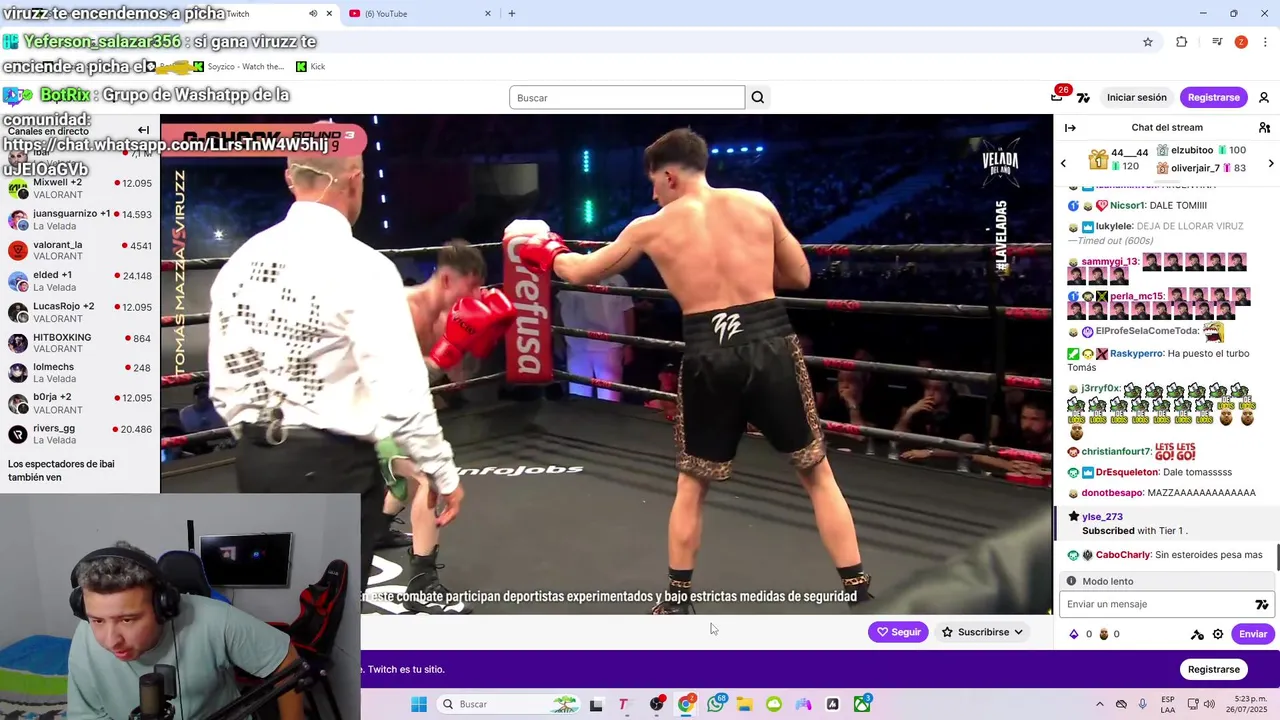
Task: Mute the Twitch browser tab audio icon
Action: tap(313, 14)
